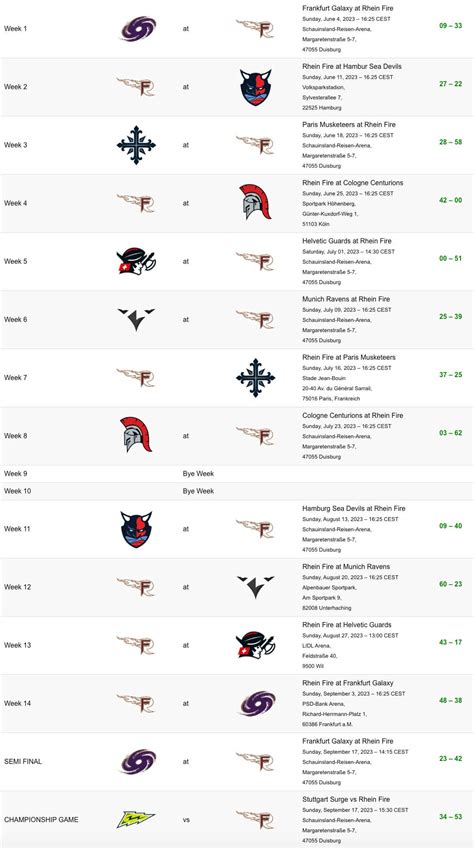
Task: Click the 60 – 23 score in Week 12
Action: (450, 584)
